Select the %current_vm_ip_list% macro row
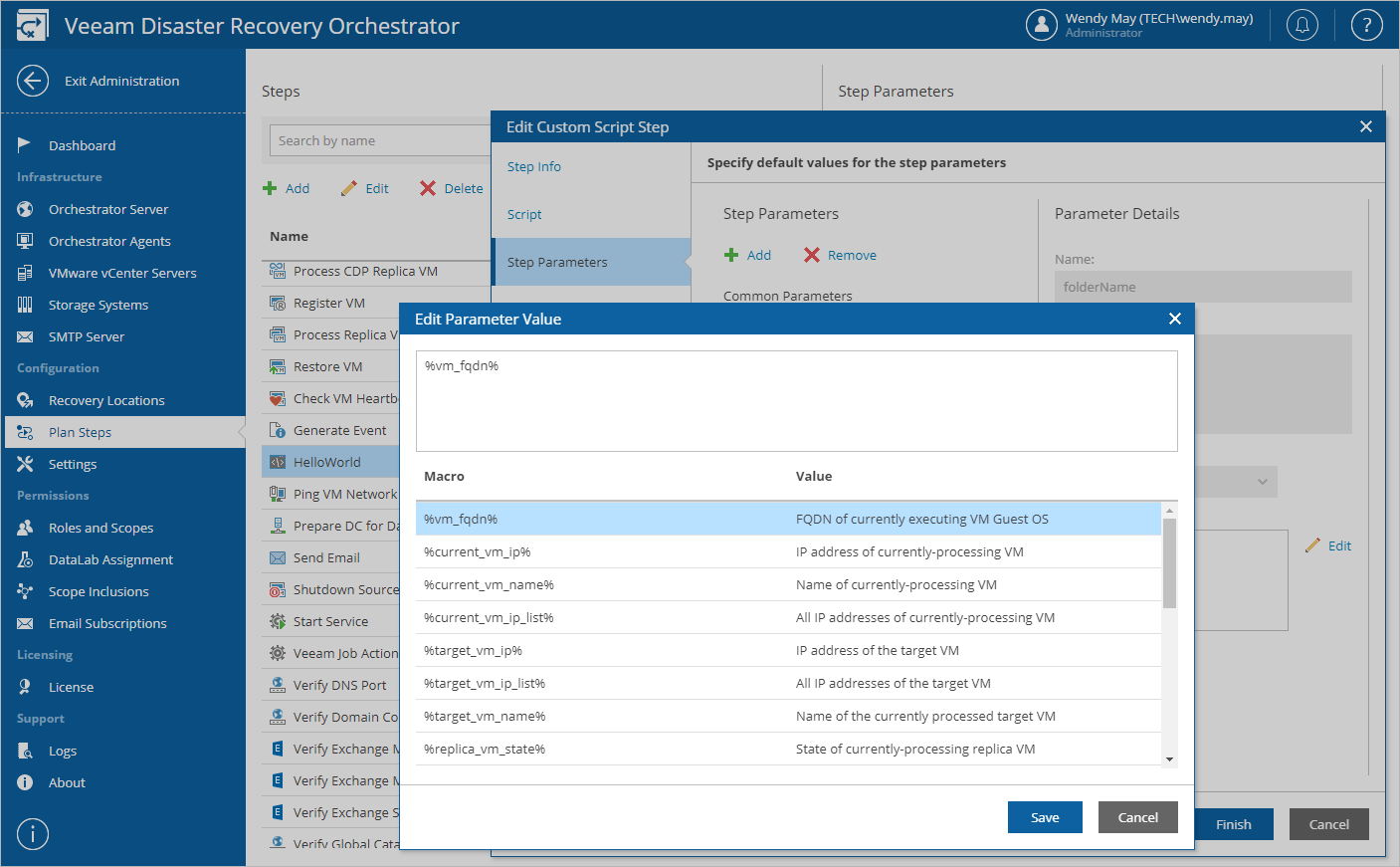Screen dimensions: 1400x867 pyautogui.click(x=788, y=617)
